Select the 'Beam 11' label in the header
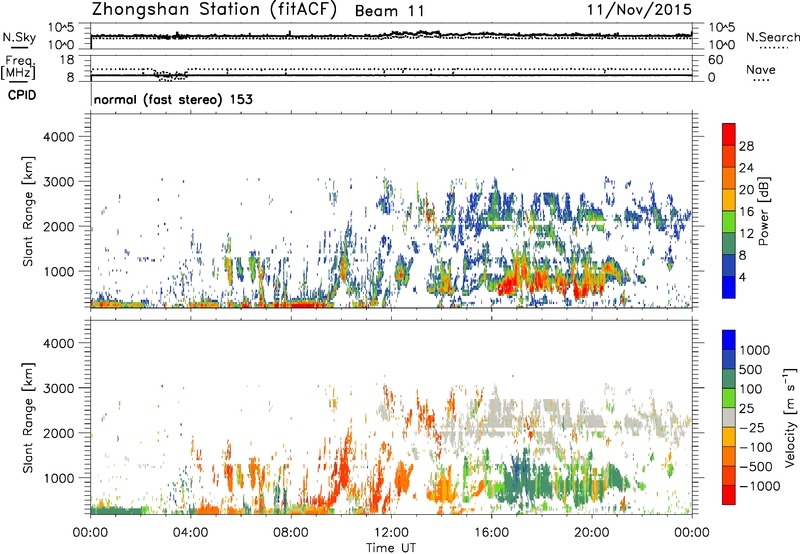Screen dimensions: 800x554 [x=389, y=11]
